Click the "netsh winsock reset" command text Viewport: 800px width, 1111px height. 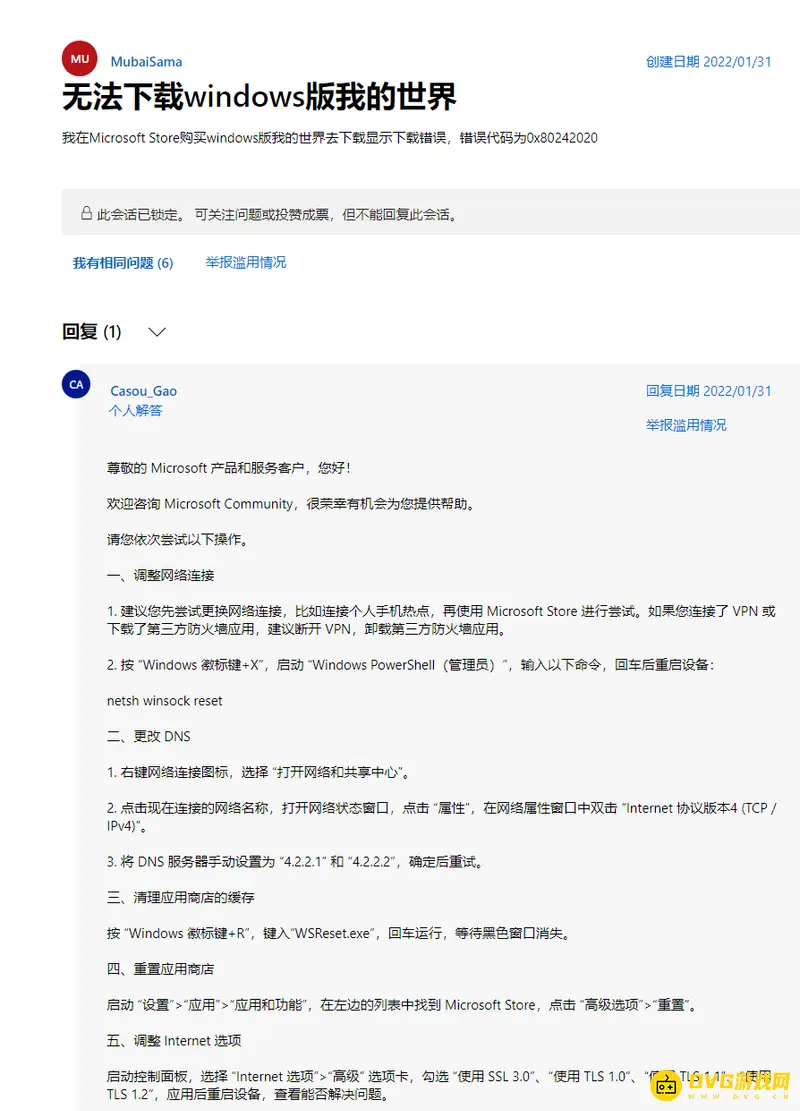point(165,701)
